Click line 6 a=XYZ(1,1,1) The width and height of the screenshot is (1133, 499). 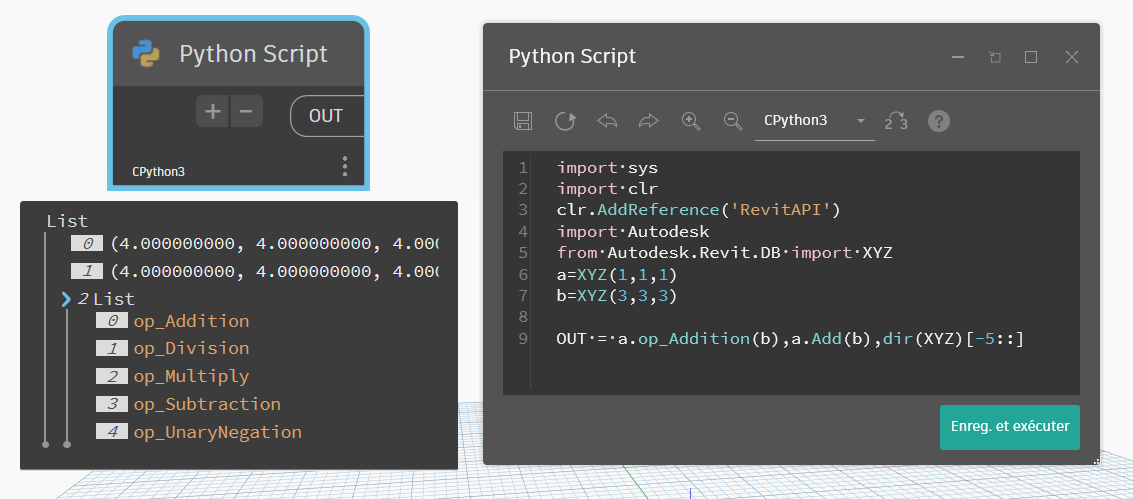click(618, 275)
